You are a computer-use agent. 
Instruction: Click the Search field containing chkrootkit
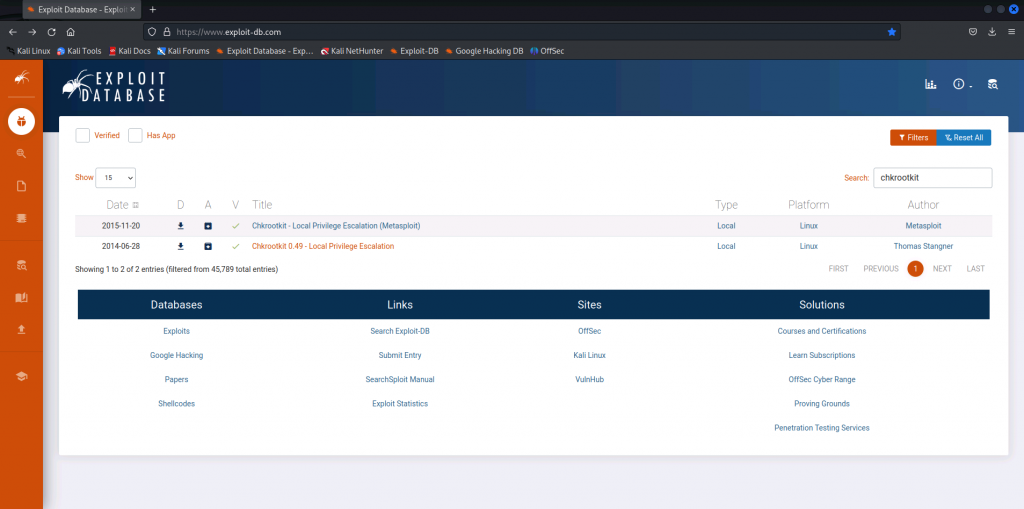coord(933,178)
